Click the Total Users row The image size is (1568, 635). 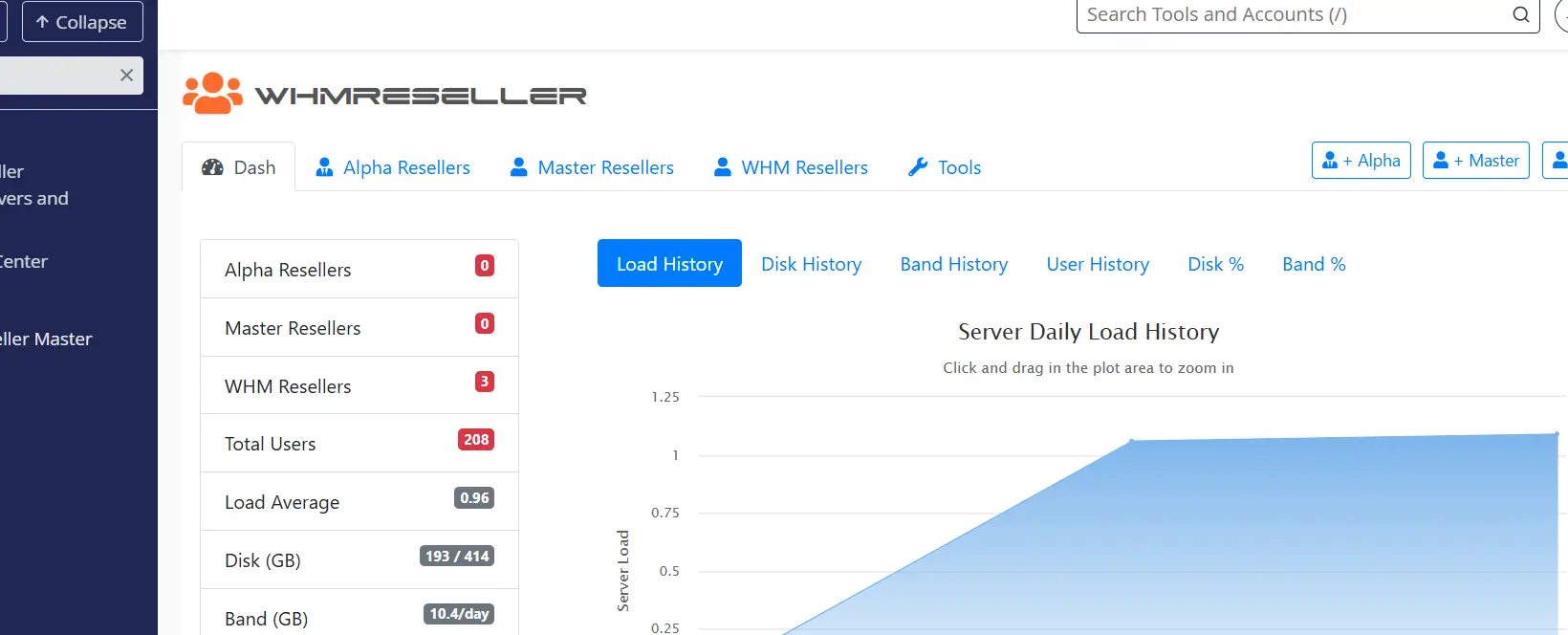359,443
